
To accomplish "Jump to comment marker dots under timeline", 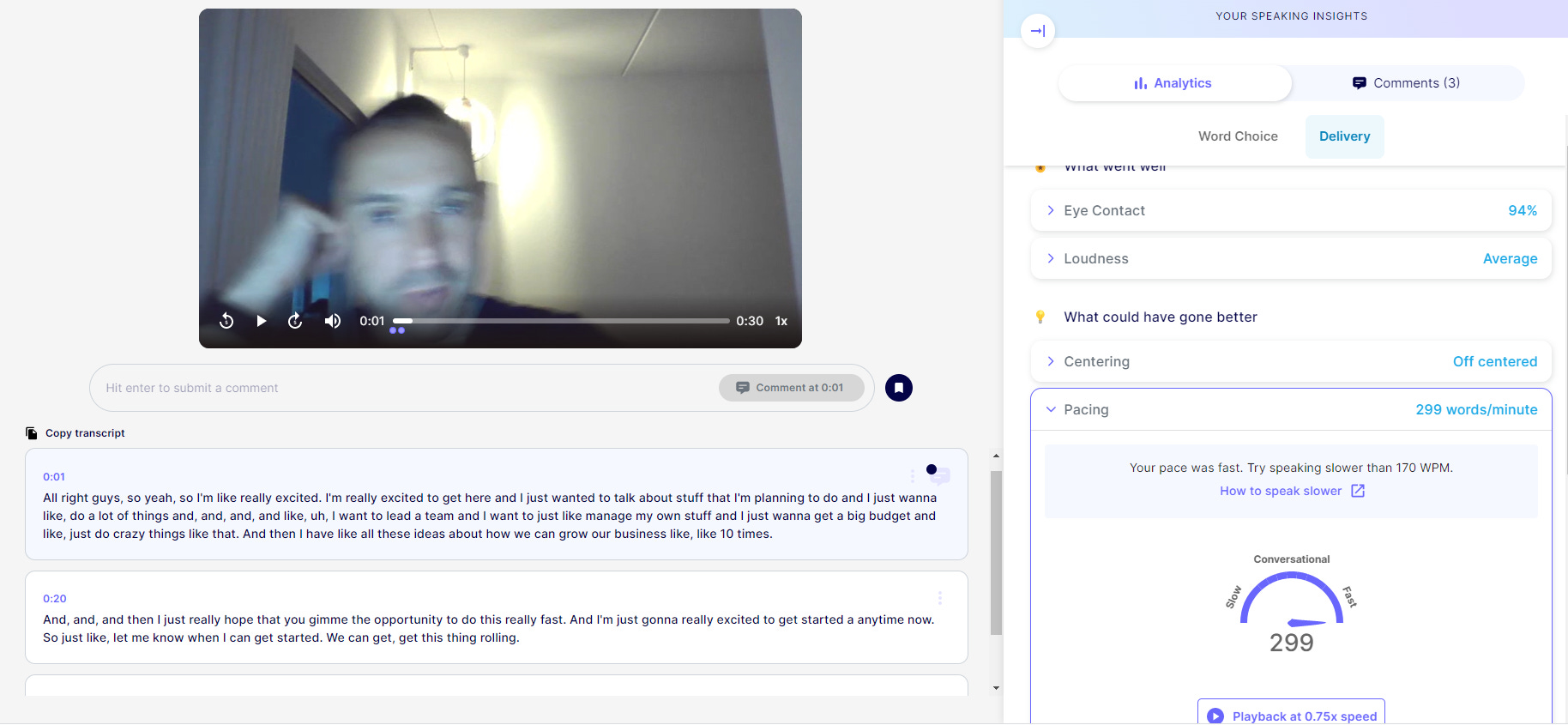I will pos(397,330).
